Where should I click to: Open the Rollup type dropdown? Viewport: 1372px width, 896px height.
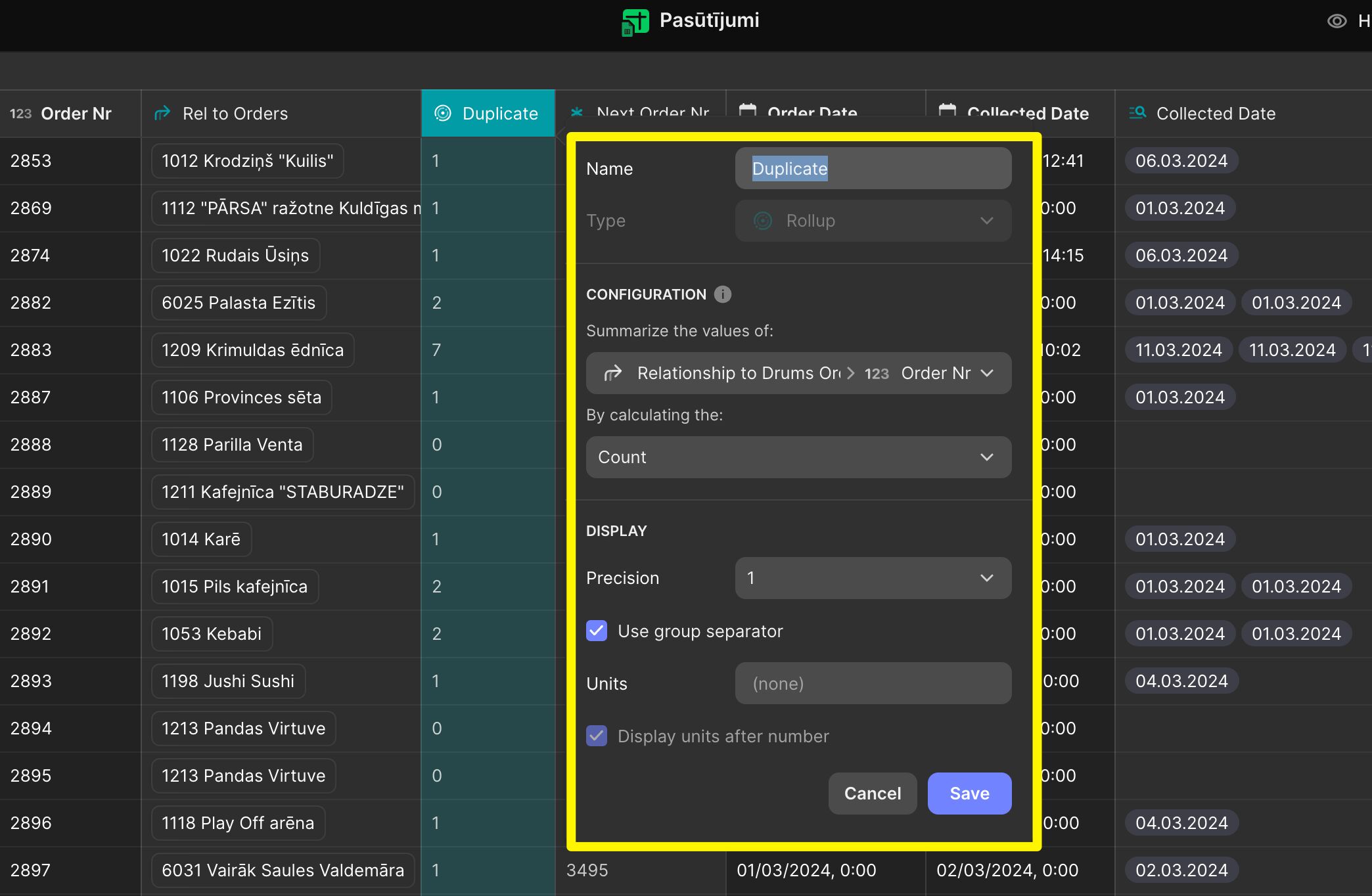(873, 221)
